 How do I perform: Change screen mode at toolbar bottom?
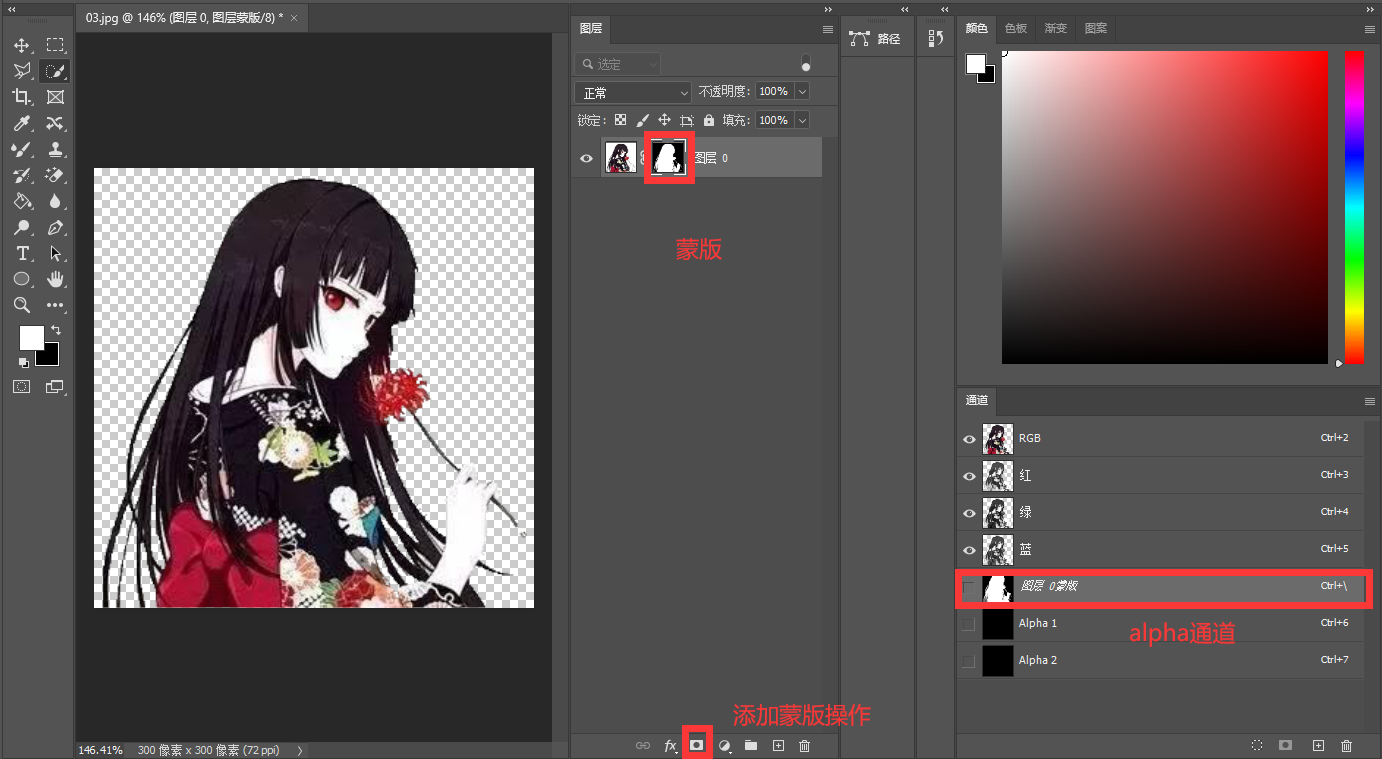click(x=55, y=386)
